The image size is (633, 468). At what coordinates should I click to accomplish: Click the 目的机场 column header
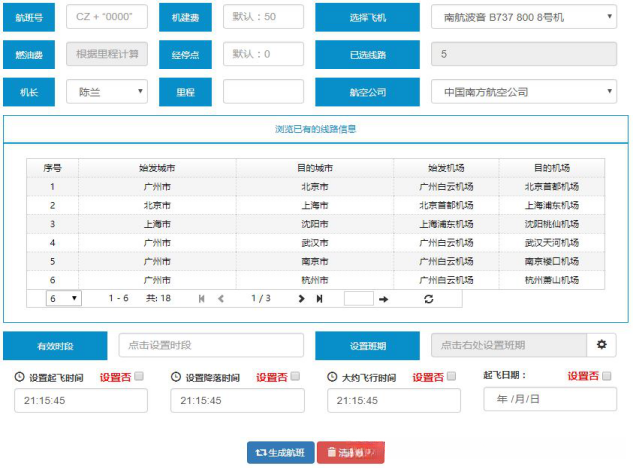point(552,168)
